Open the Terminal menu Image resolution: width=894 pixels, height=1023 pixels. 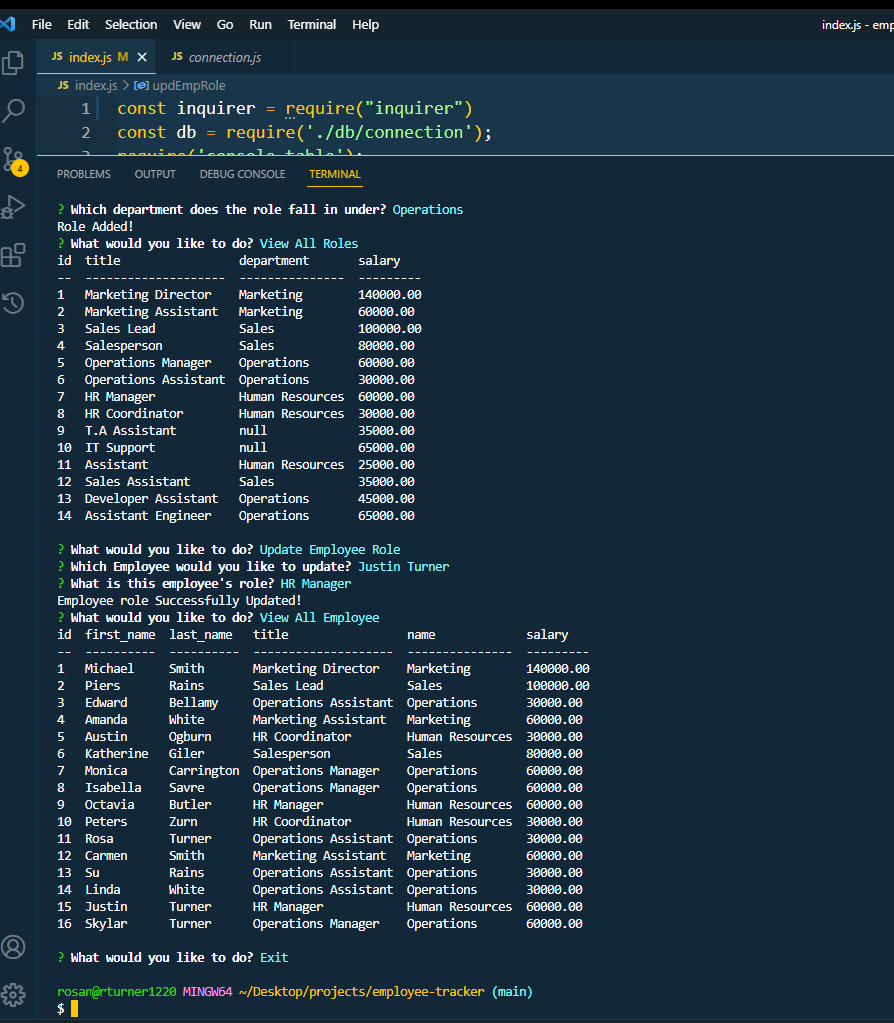point(311,25)
